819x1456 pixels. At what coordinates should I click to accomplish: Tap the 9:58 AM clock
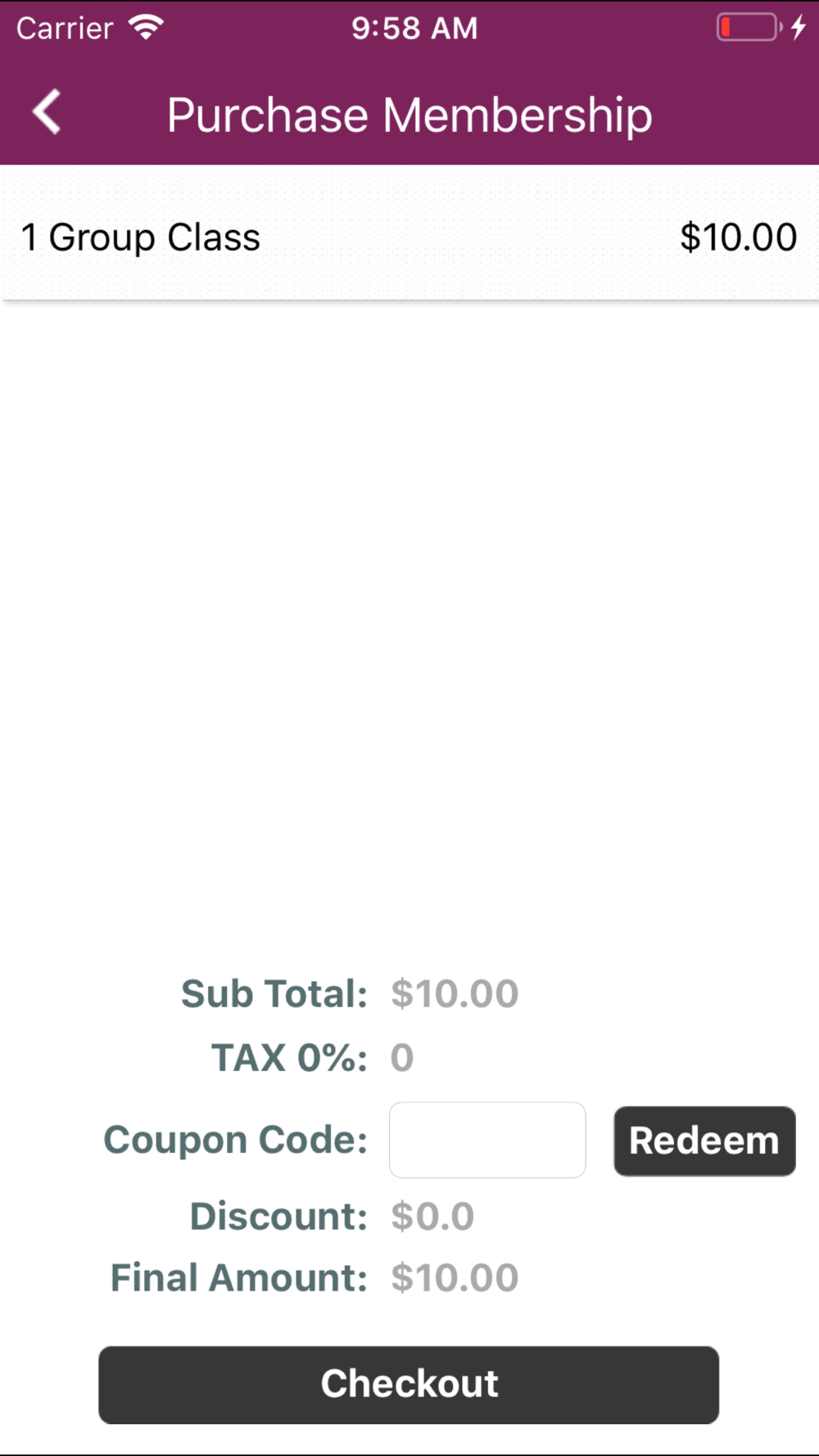click(x=414, y=28)
